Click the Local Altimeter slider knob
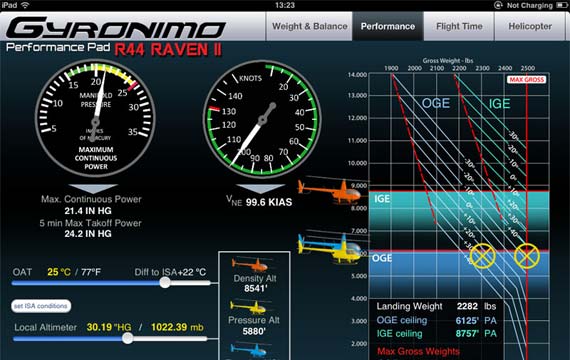 click(x=127, y=338)
